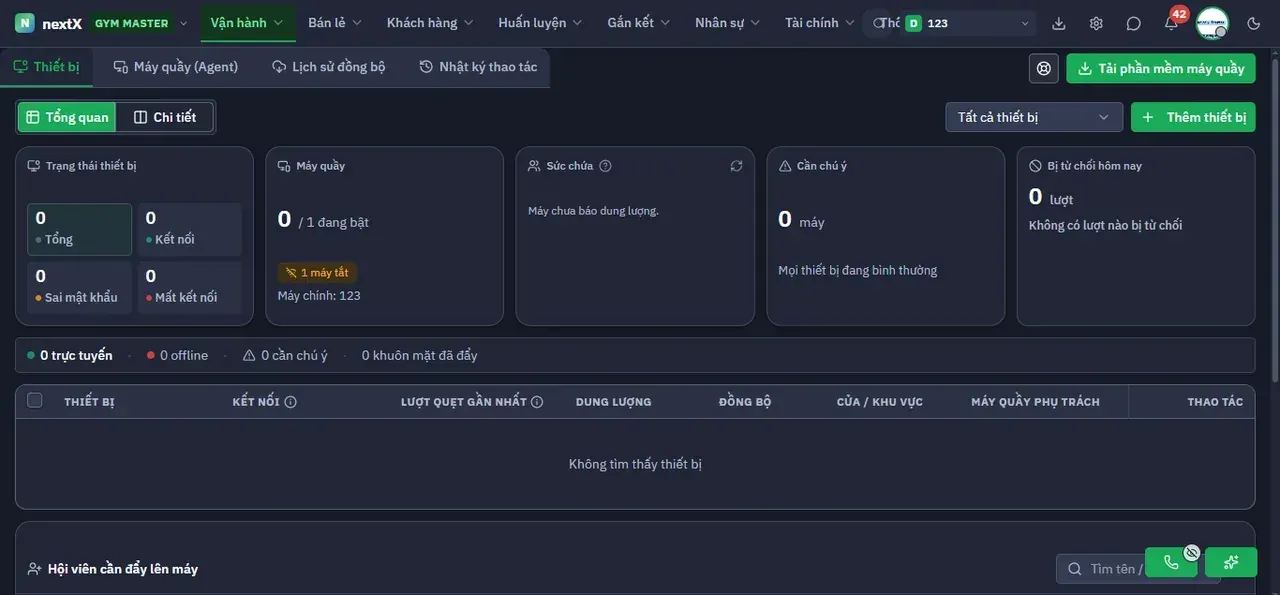Hide the phone widget via crossed-eye icon
Image resolution: width=1280 pixels, height=595 pixels.
pos(1191,552)
